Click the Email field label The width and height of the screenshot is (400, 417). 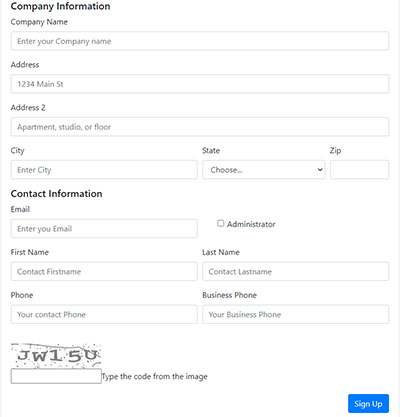click(x=20, y=209)
